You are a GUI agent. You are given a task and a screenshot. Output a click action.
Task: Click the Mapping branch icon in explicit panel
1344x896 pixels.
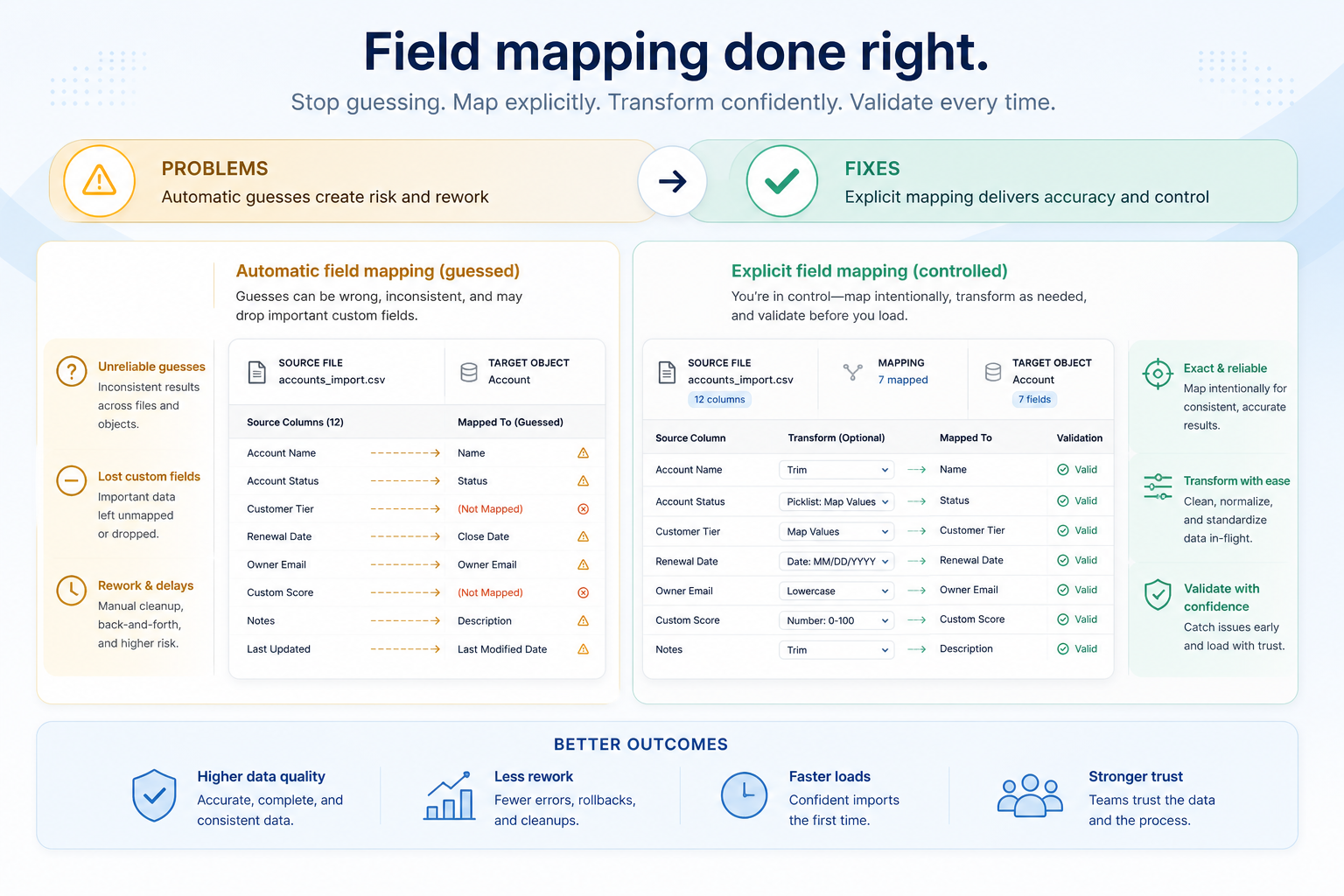852,372
